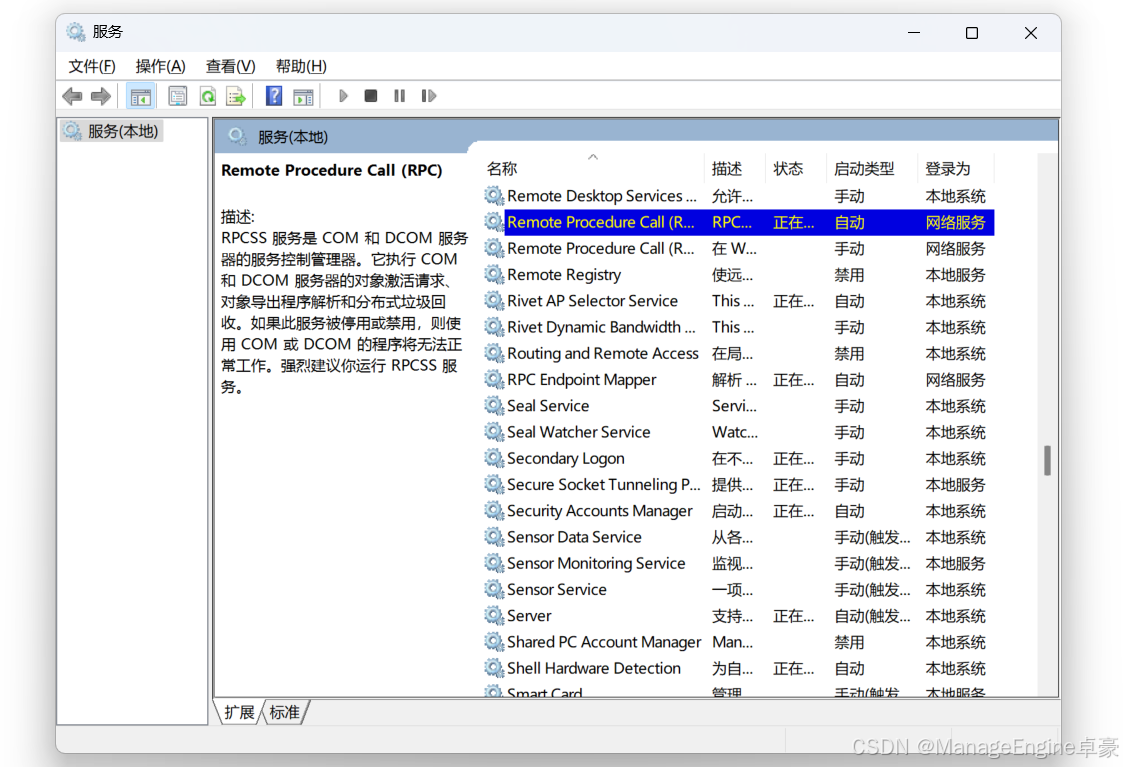Open the 操作(A) menu
This screenshot has height=767, width=1123.
pyautogui.click(x=160, y=67)
